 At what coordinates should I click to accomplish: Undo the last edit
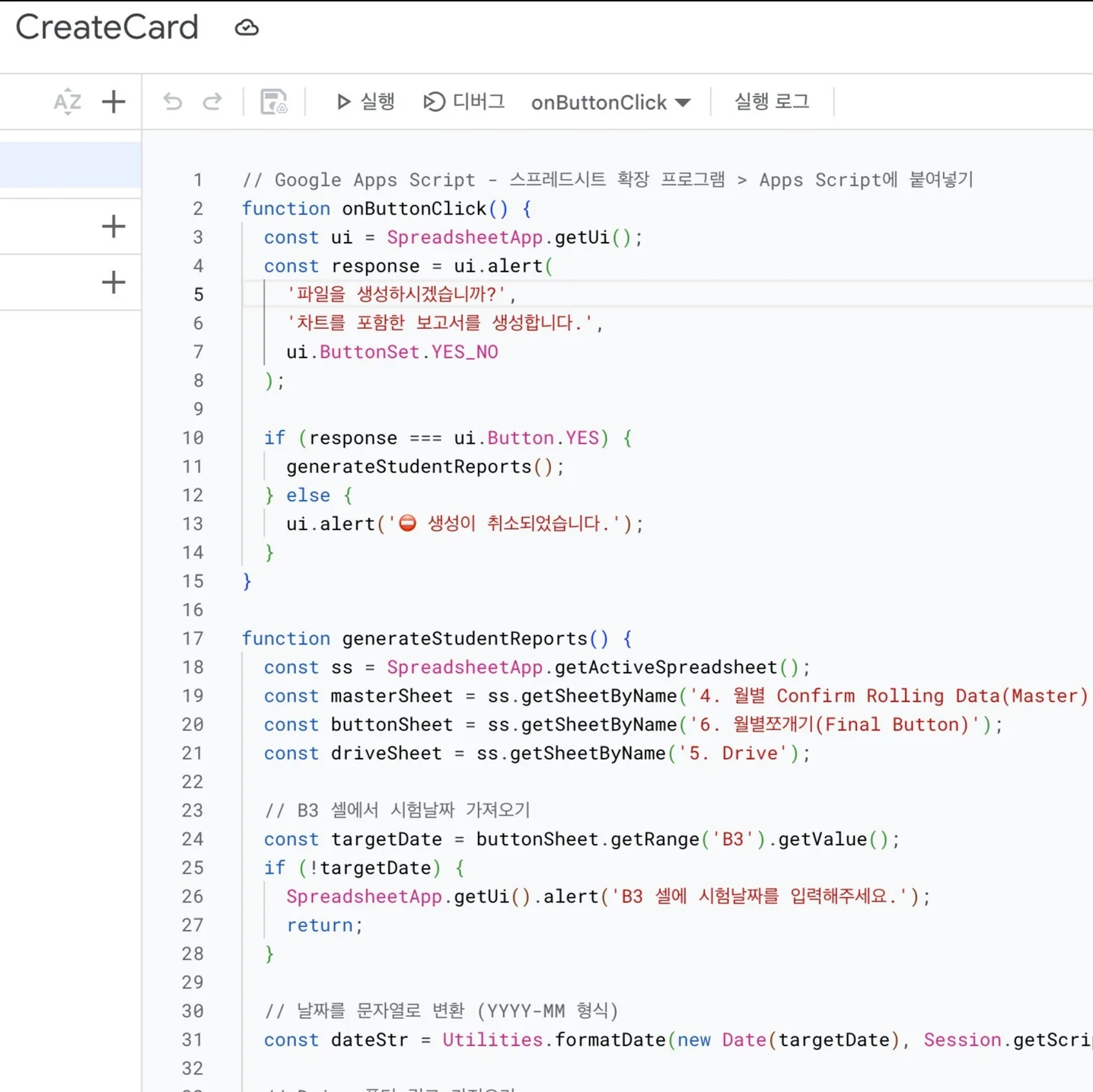[173, 101]
